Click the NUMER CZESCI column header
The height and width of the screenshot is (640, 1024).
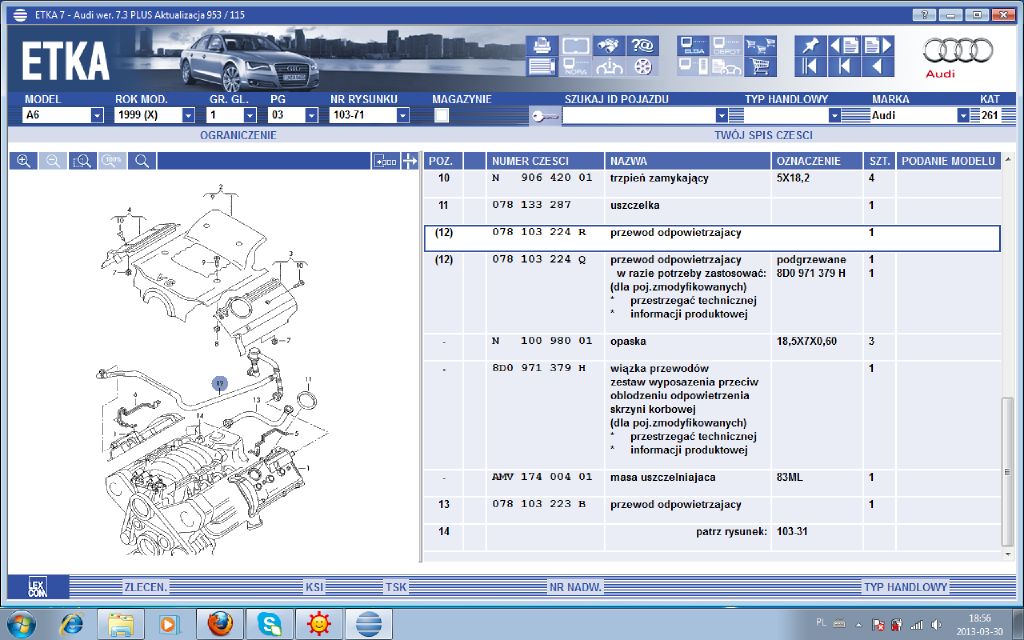click(545, 161)
